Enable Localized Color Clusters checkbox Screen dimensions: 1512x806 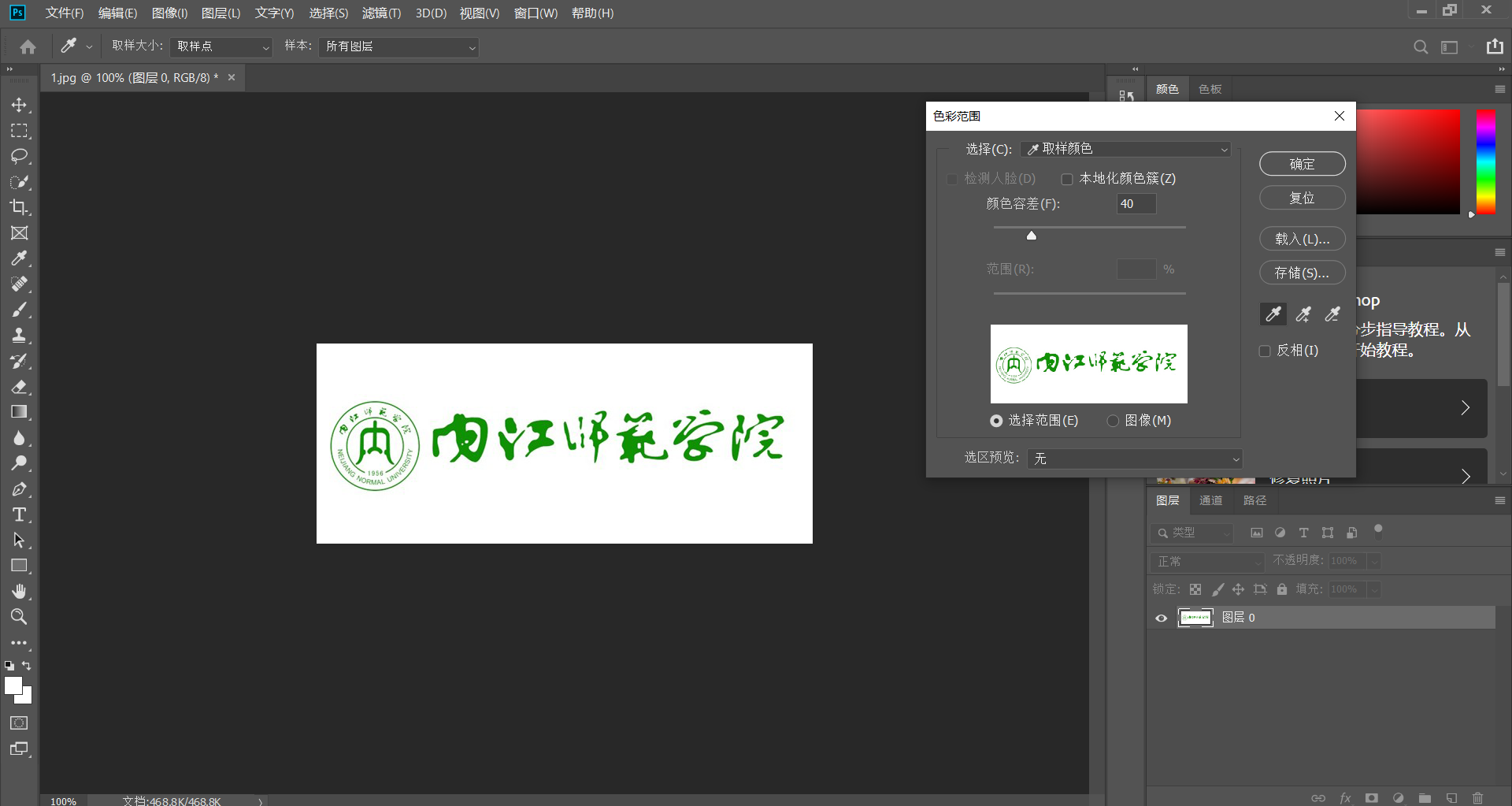tap(1067, 179)
